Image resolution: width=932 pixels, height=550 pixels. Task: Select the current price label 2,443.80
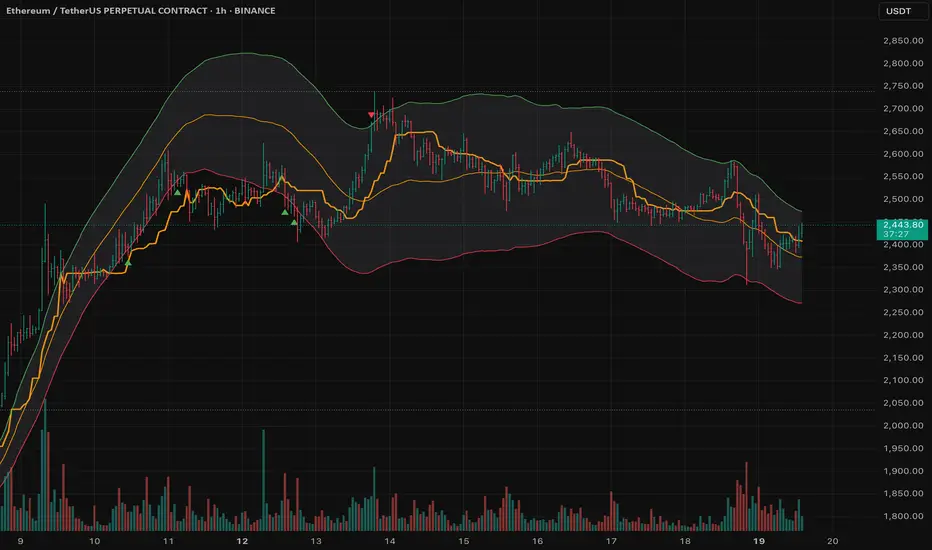pyautogui.click(x=902, y=225)
